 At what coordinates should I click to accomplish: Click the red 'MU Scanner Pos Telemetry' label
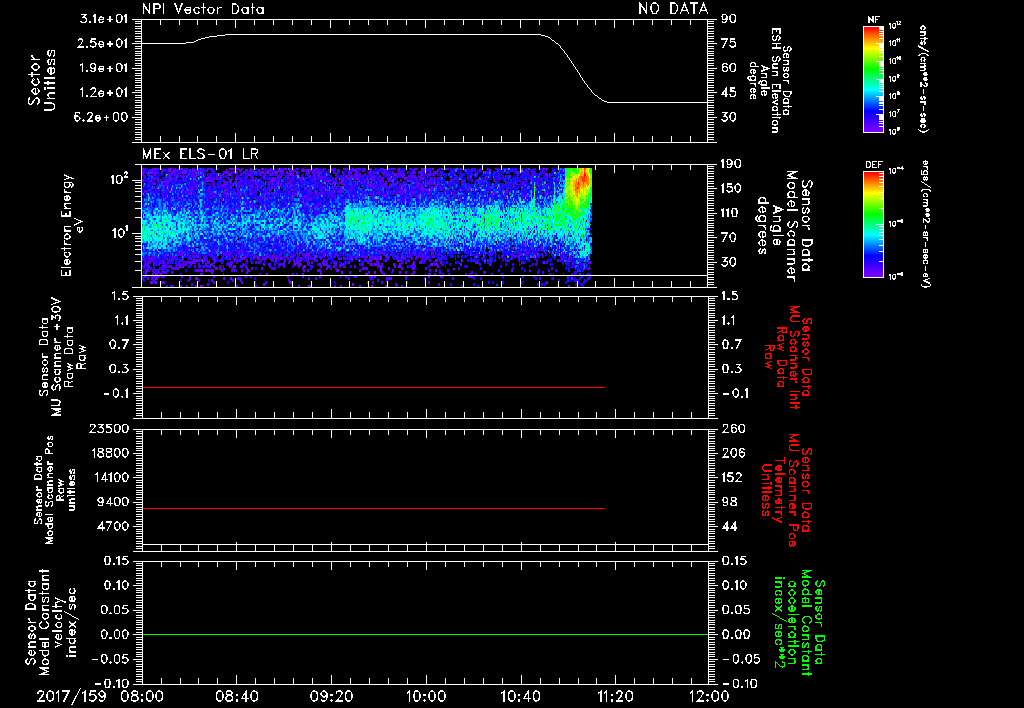(787, 490)
